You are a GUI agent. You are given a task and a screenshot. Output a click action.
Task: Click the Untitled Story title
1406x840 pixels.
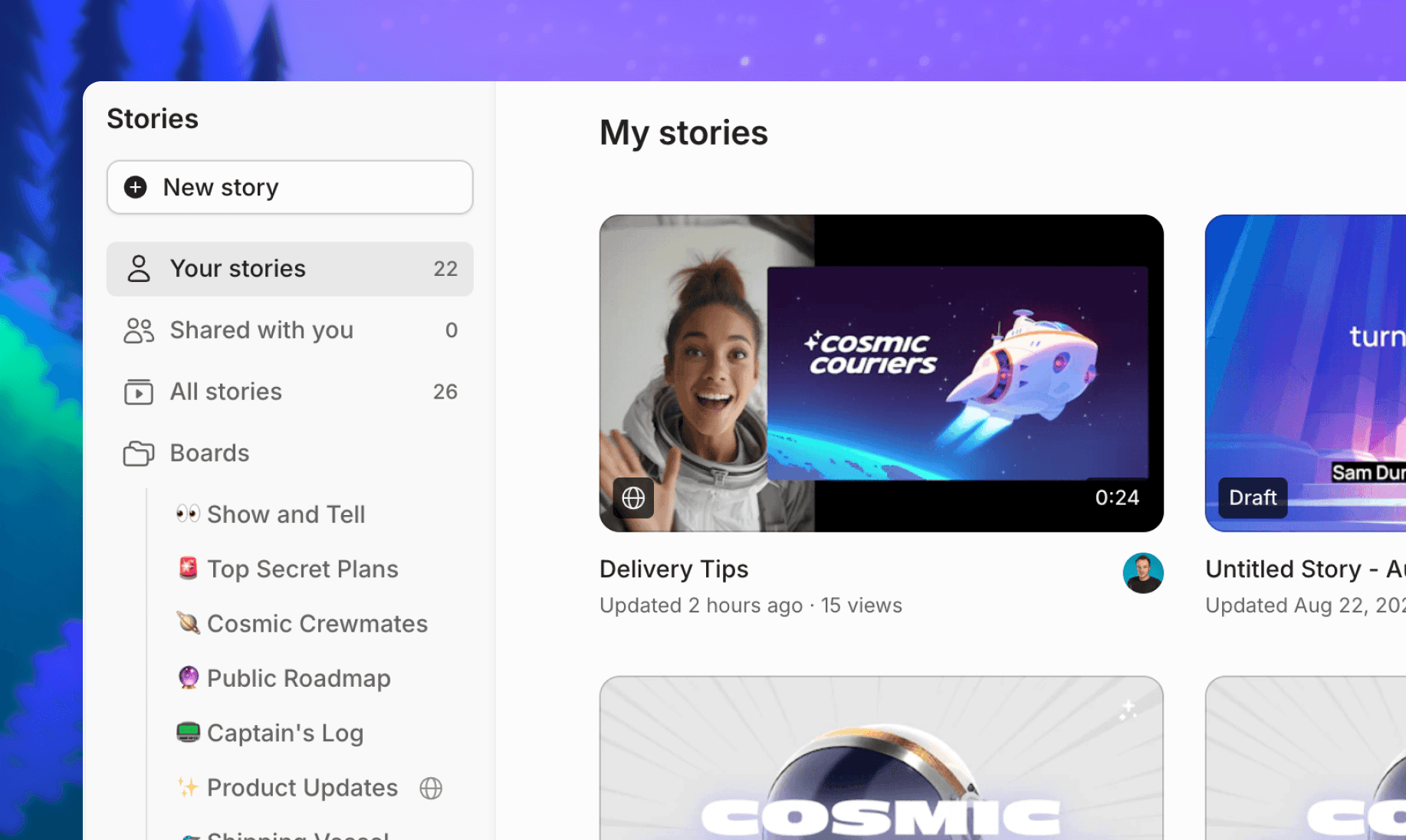coord(1306,569)
